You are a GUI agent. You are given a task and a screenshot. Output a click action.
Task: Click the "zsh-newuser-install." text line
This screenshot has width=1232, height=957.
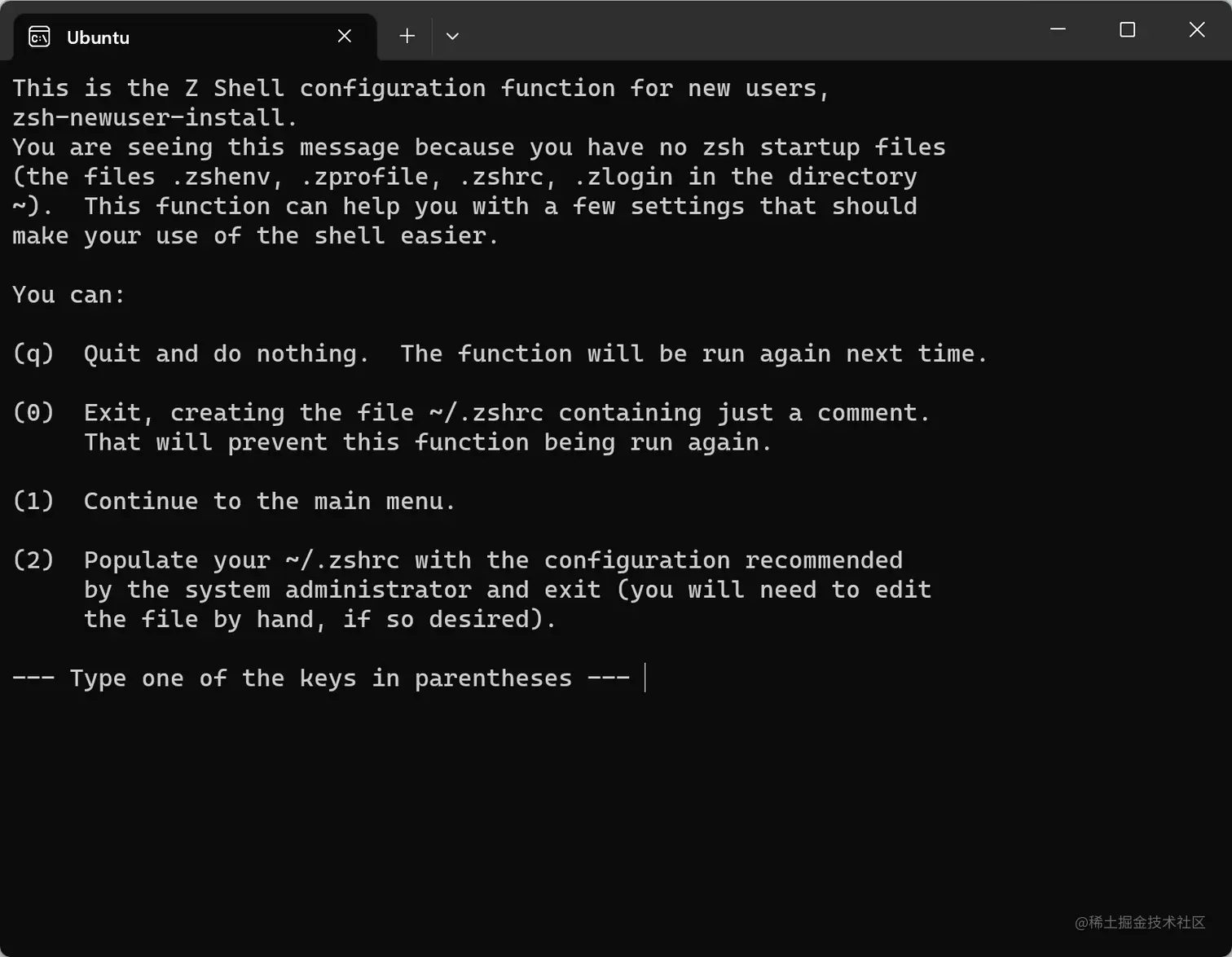(x=155, y=118)
